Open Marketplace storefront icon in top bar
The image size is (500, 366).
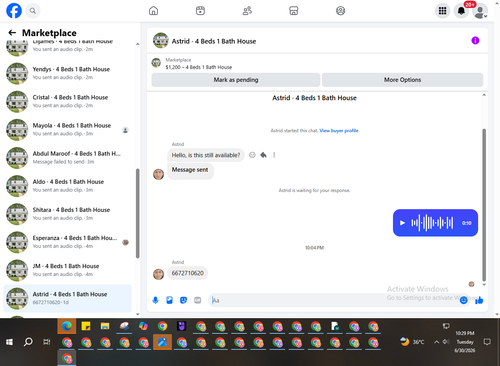294,11
